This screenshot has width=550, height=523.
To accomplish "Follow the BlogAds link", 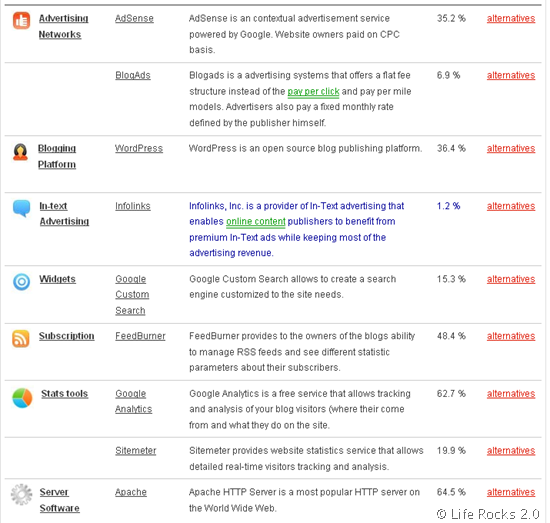I will [x=133, y=75].
